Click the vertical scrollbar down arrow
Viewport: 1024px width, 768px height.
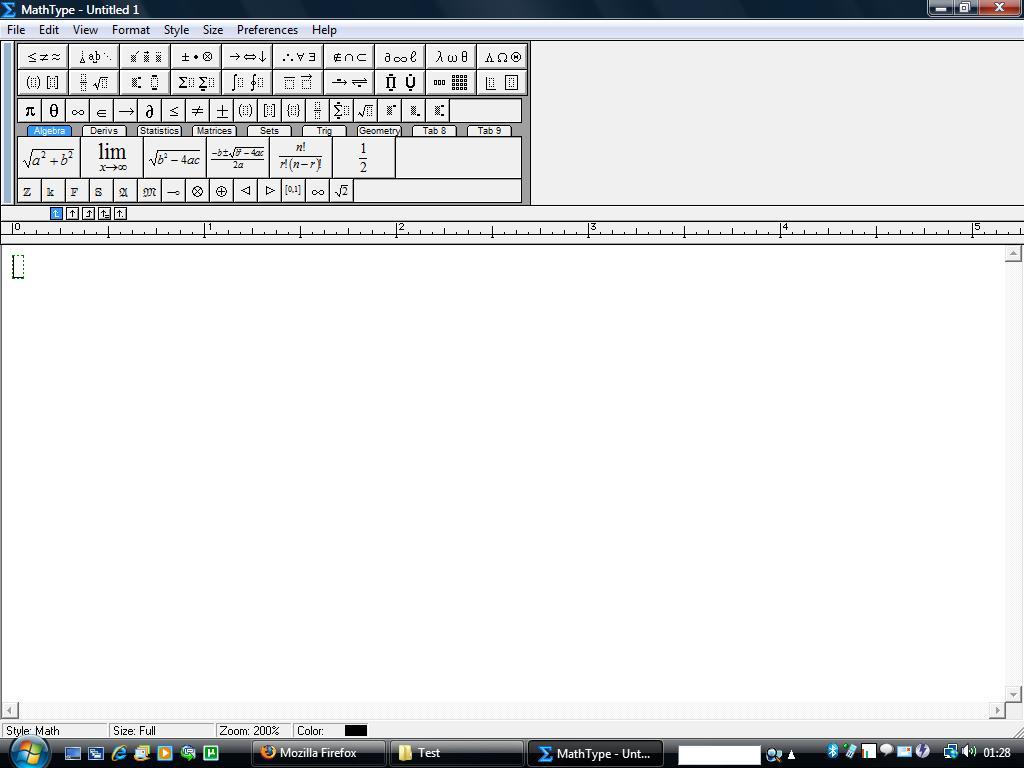pos(1013,694)
